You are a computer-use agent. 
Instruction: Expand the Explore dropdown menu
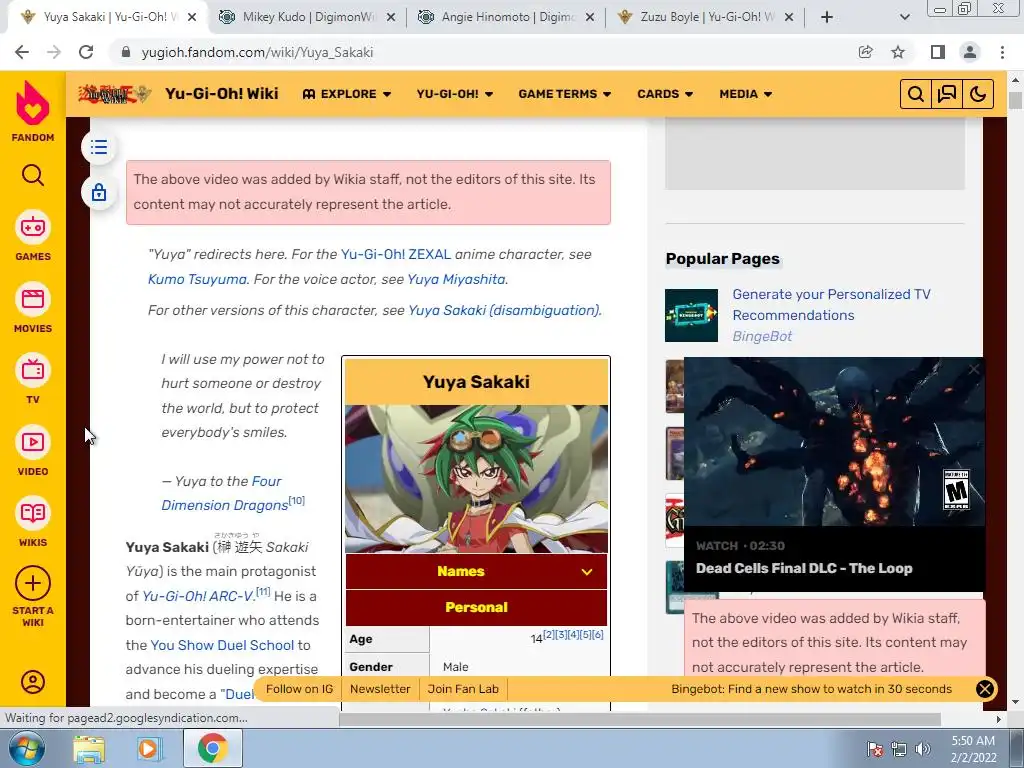pyautogui.click(x=347, y=94)
